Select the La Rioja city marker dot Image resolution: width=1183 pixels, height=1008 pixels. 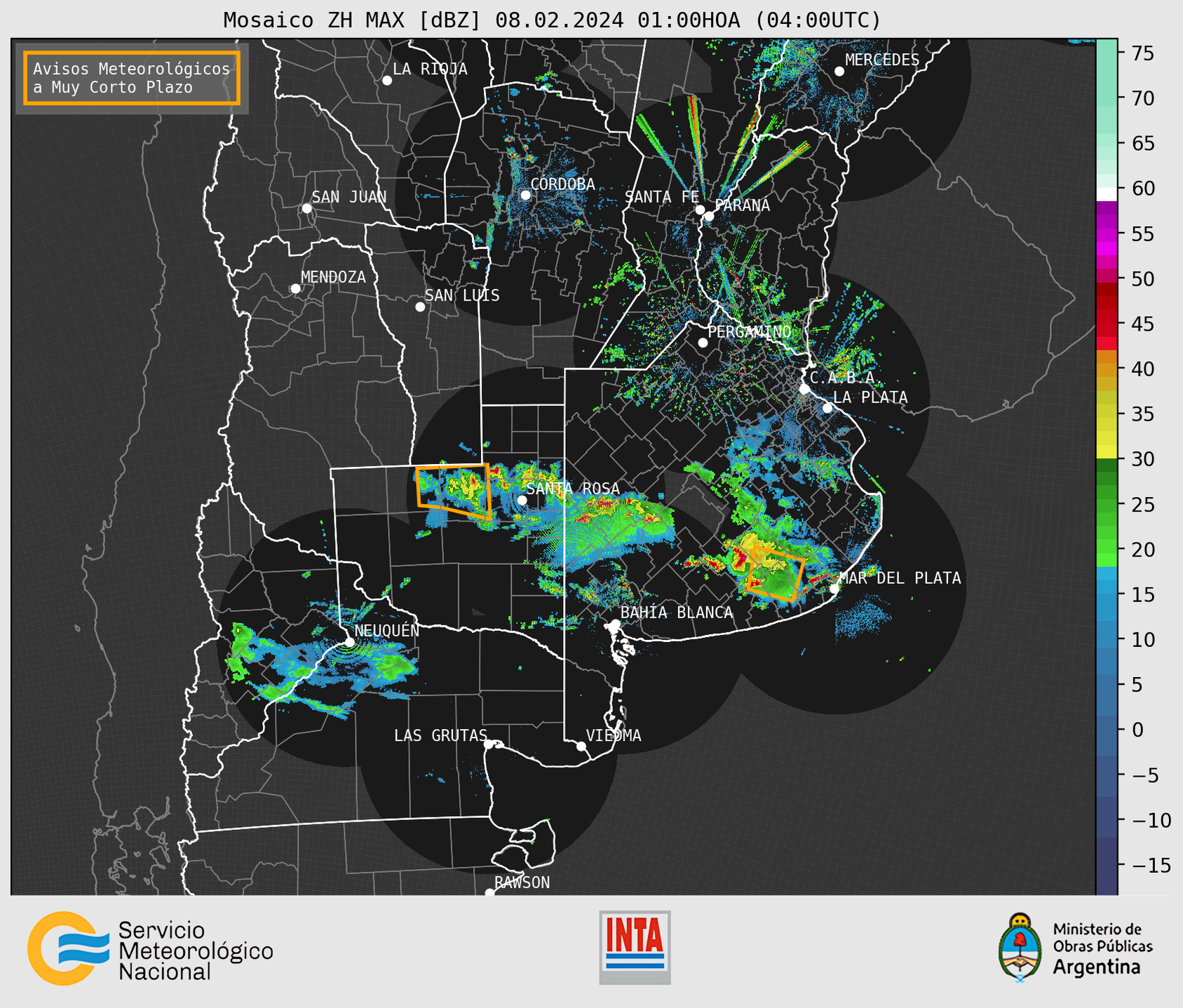386,80
